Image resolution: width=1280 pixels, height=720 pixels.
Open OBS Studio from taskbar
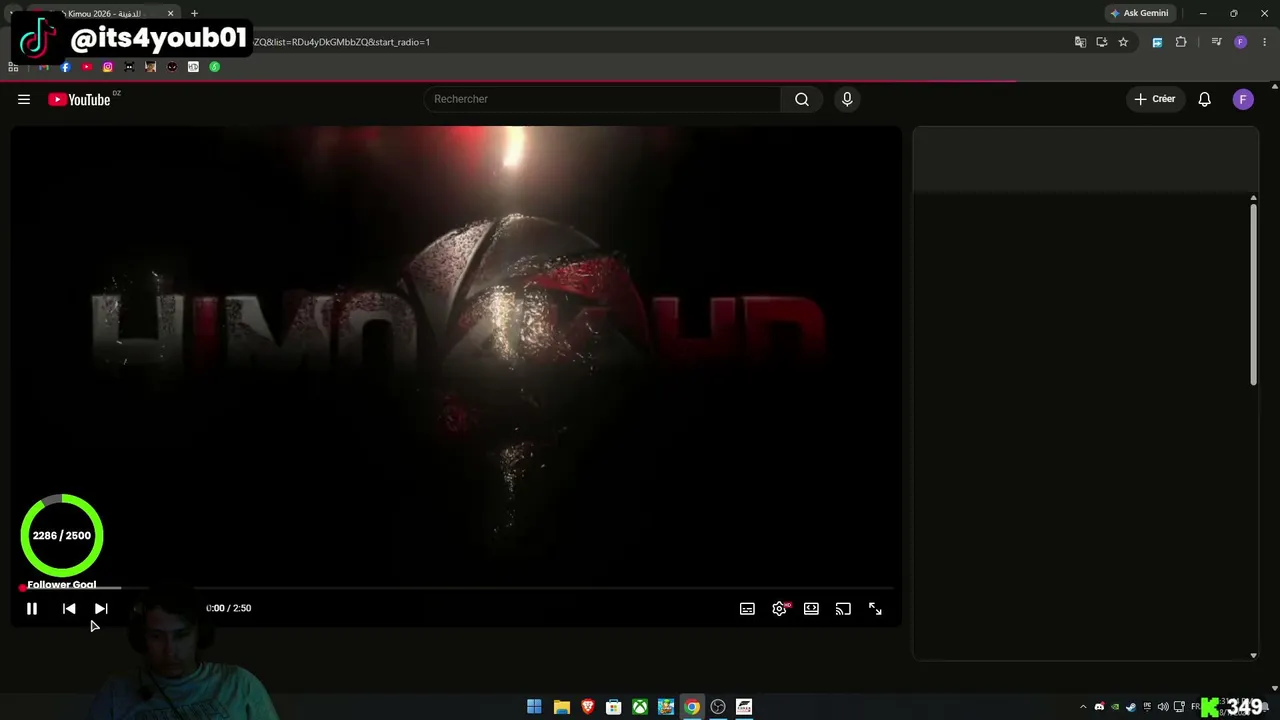point(717,707)
